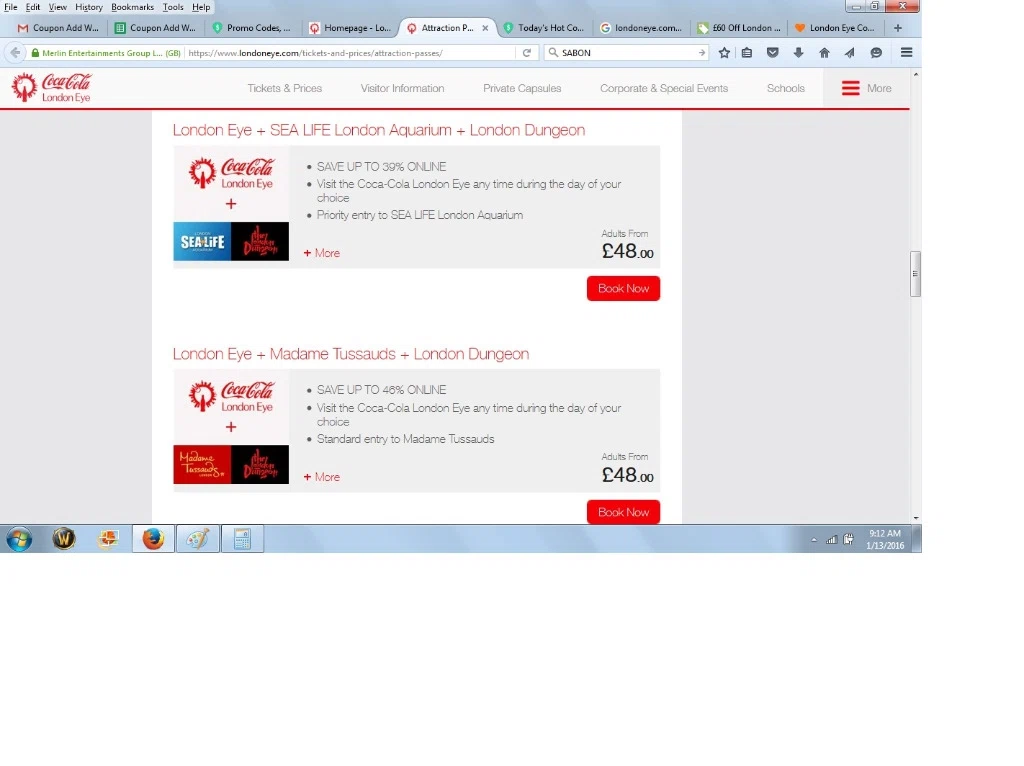Screen dimensions: 1024x766
Task: Close the Attraction Passes tab
Action: pyautogui.click(x=485, y=28)
